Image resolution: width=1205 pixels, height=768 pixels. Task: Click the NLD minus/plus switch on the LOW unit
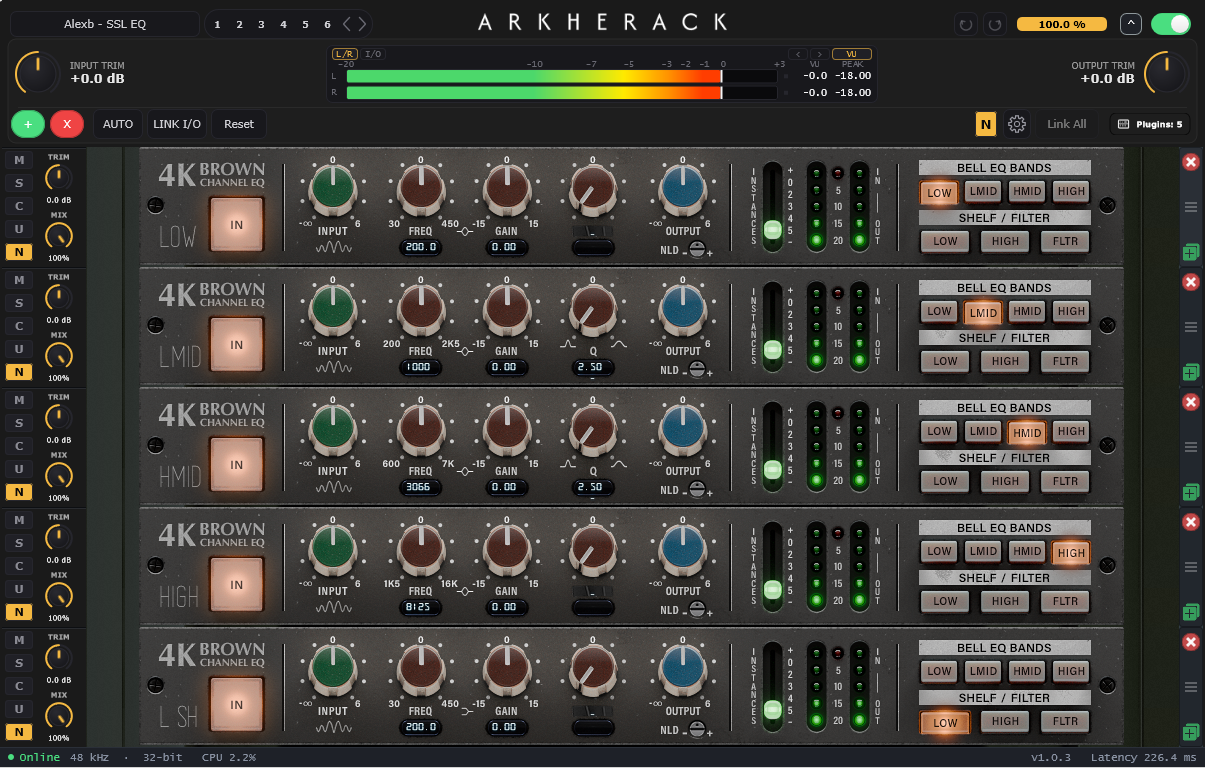coord(697,250)
